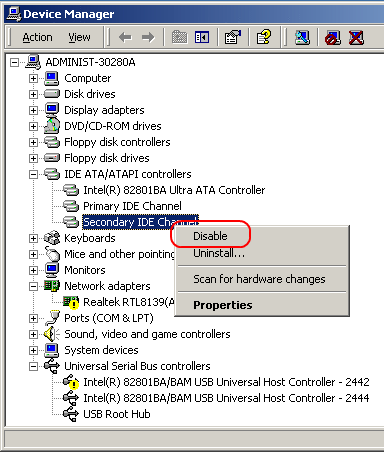Click the Monitors label
384x452 pixels.
85,270
